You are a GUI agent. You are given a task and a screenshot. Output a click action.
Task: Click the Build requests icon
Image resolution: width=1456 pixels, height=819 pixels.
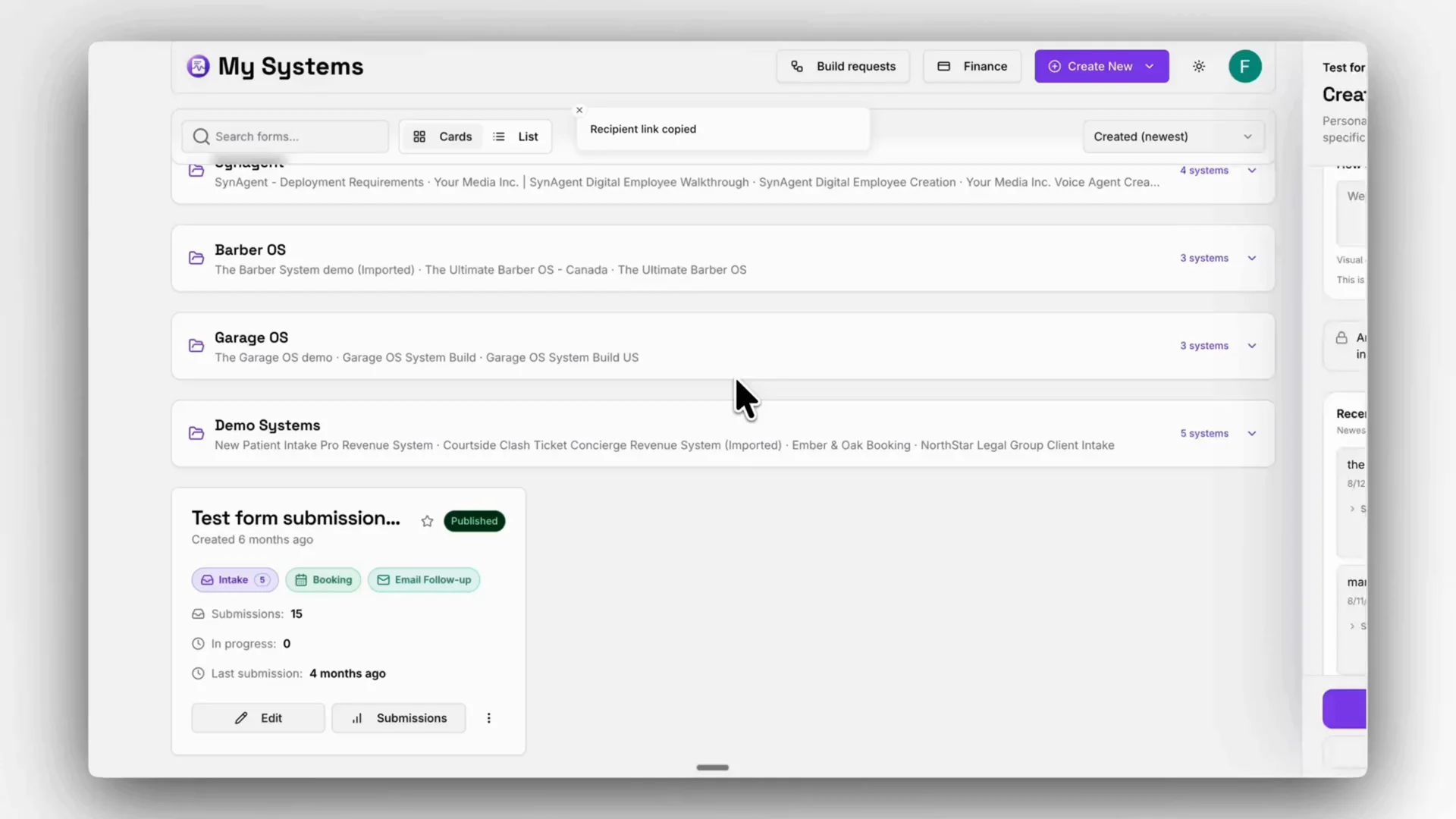[797, 67]
